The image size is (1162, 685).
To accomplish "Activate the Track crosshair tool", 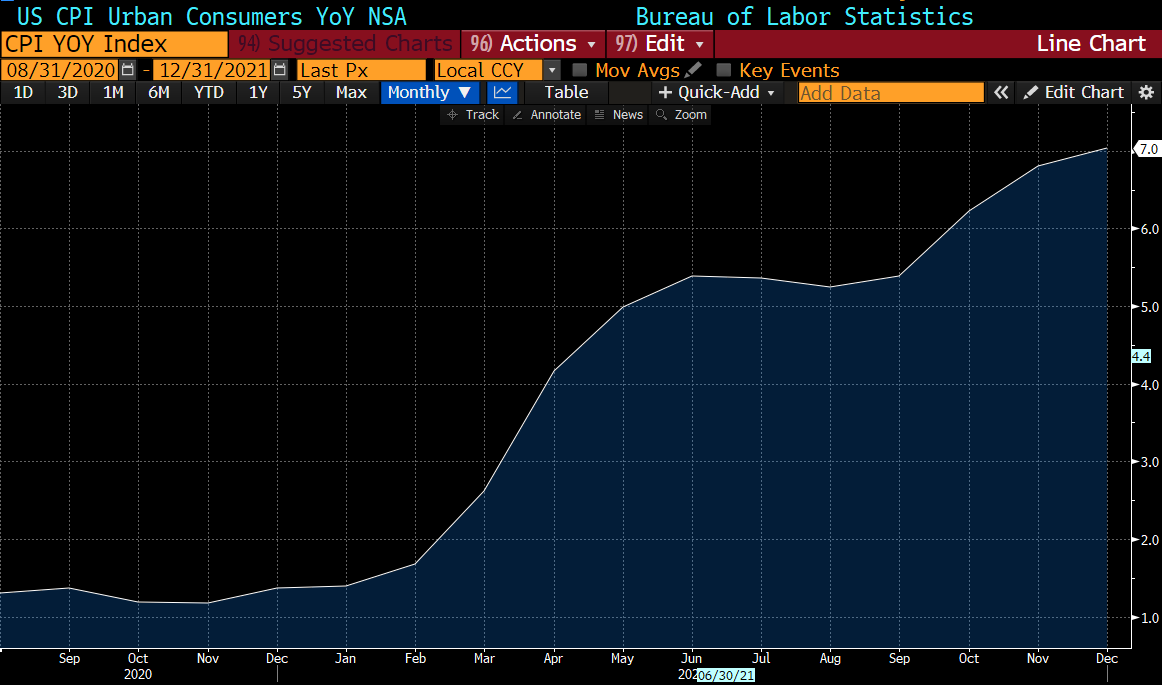I will coord(472,115).
